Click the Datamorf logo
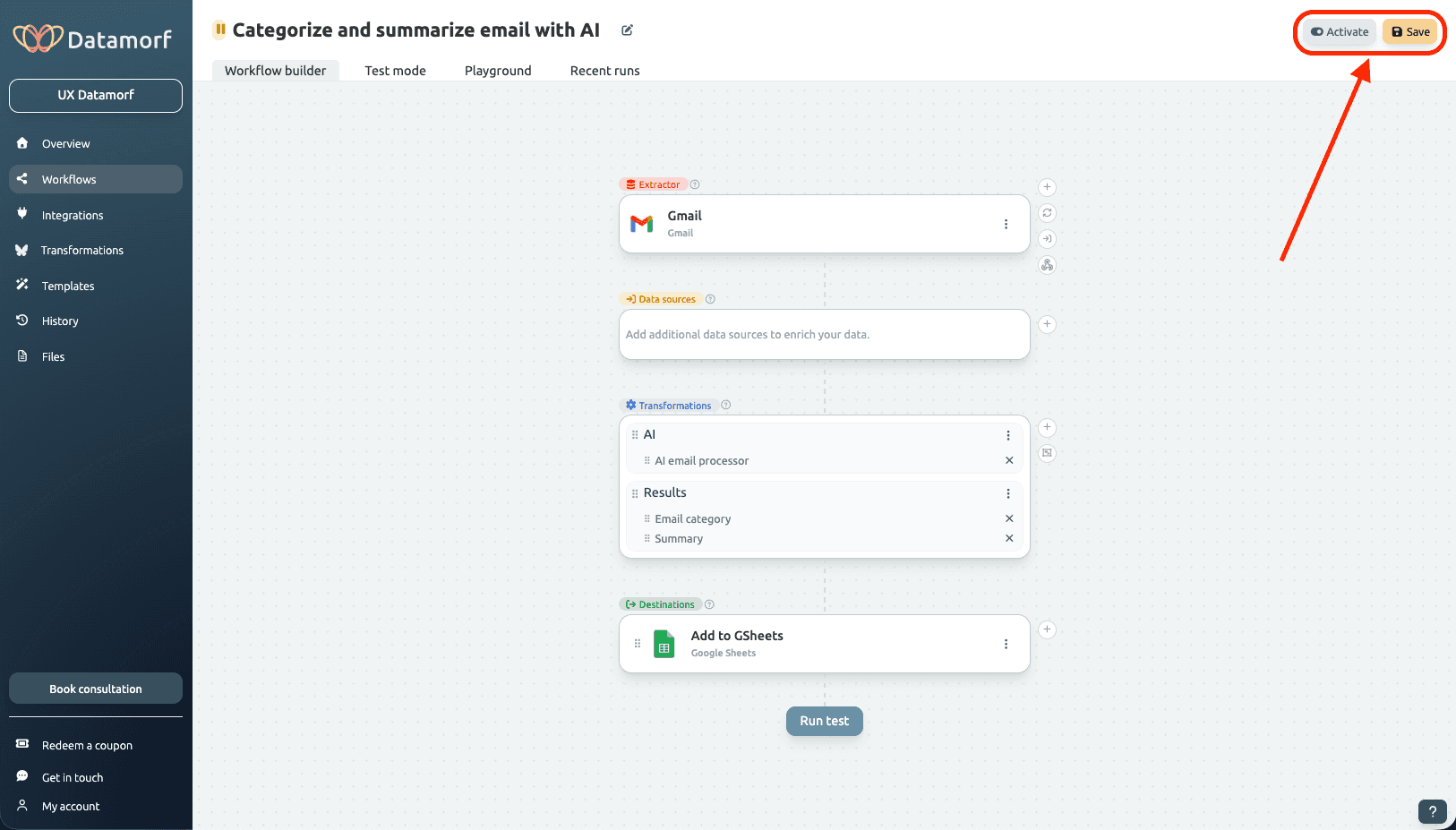This screenshot has height=830, width=1456. 92,39
